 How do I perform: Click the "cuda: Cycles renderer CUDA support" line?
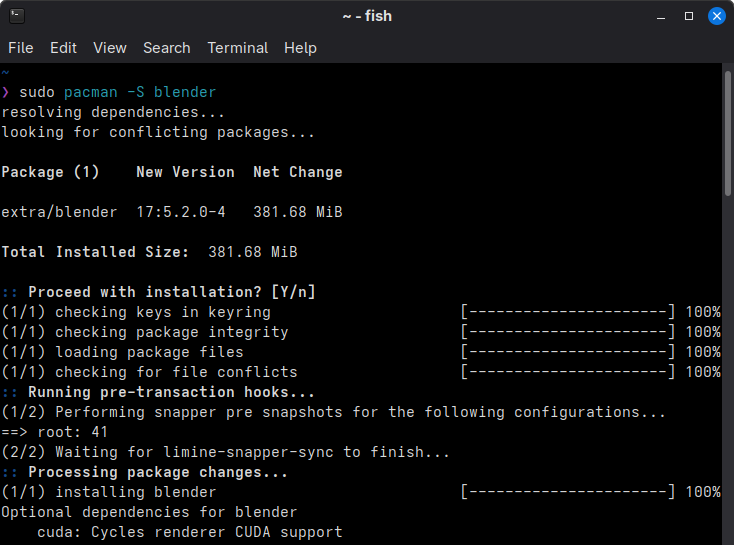190,532
